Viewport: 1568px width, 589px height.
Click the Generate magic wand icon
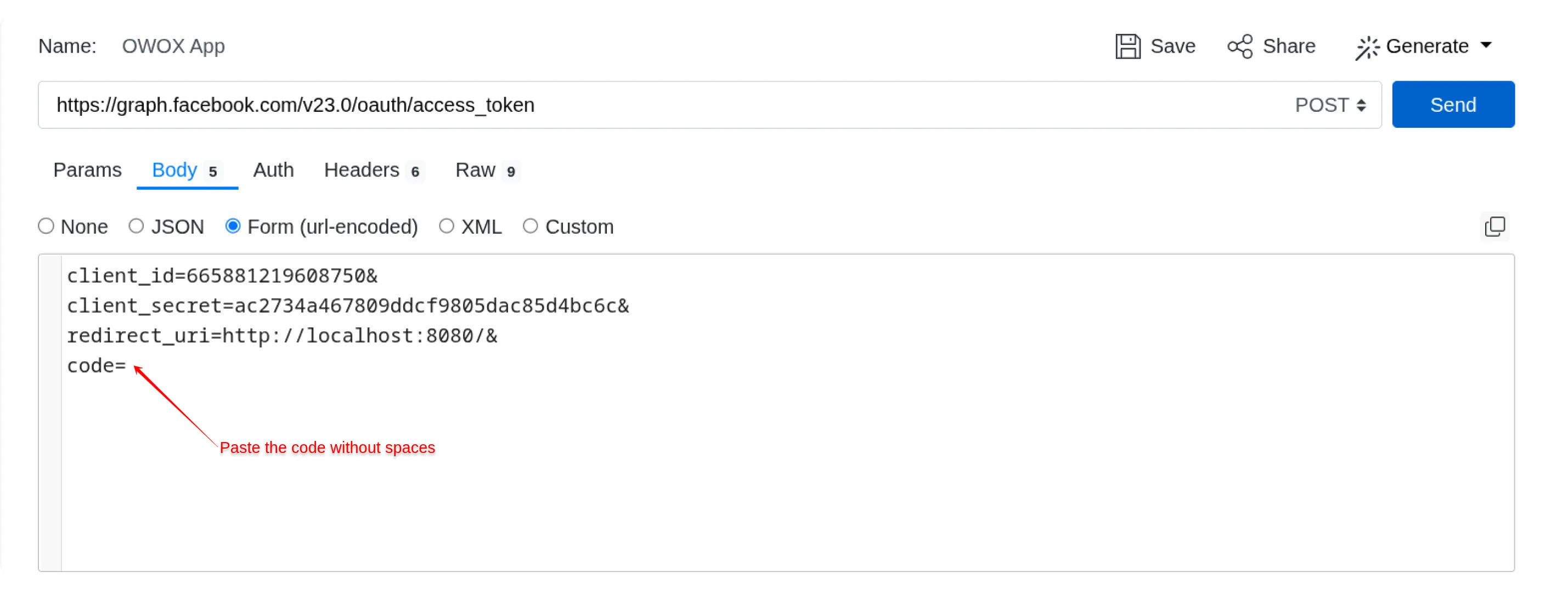tap(1367, 48)
